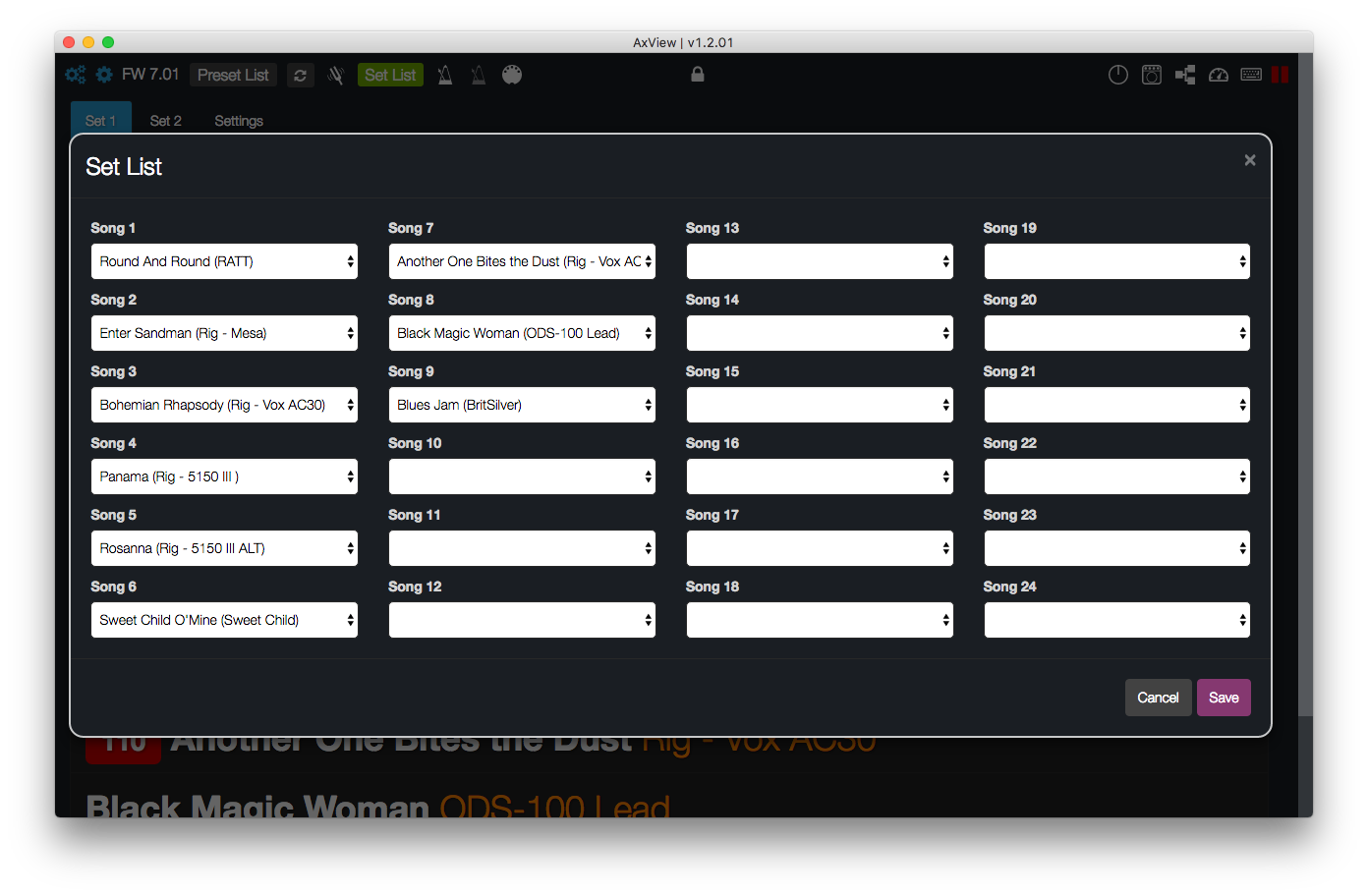Viewport: 1368px width, 896px height.
Task: Click the 'Set List' dialog heading
Action: tap(124, 167)
